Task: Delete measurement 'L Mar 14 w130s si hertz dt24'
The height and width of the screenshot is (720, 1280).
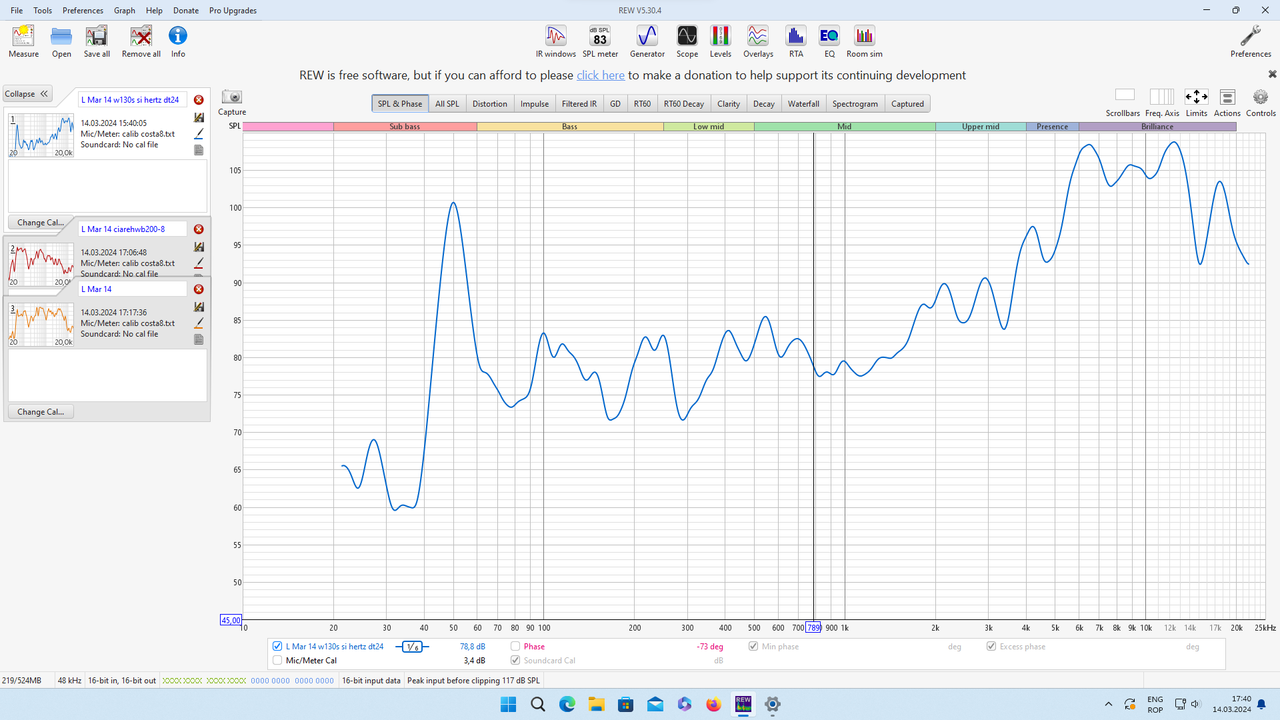Action: (x=199, y=100)
